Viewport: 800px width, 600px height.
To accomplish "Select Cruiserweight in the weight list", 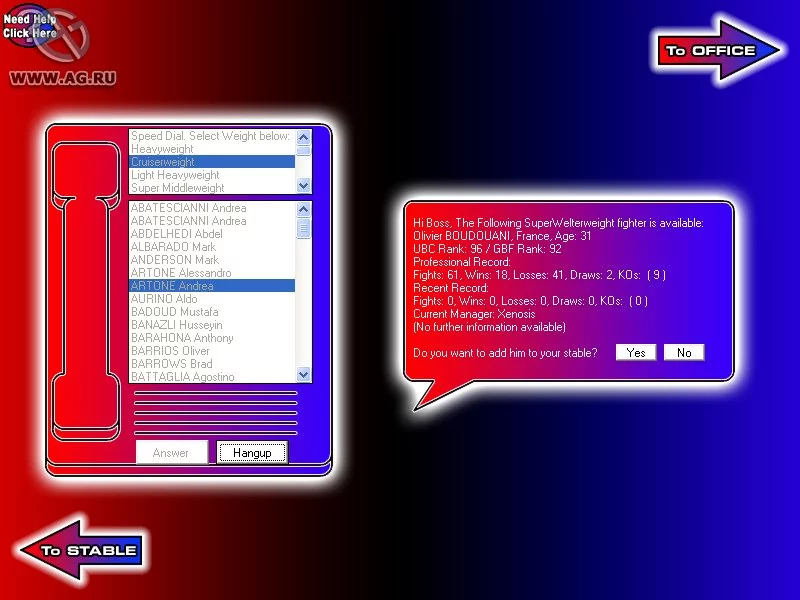I will (212, 162).
